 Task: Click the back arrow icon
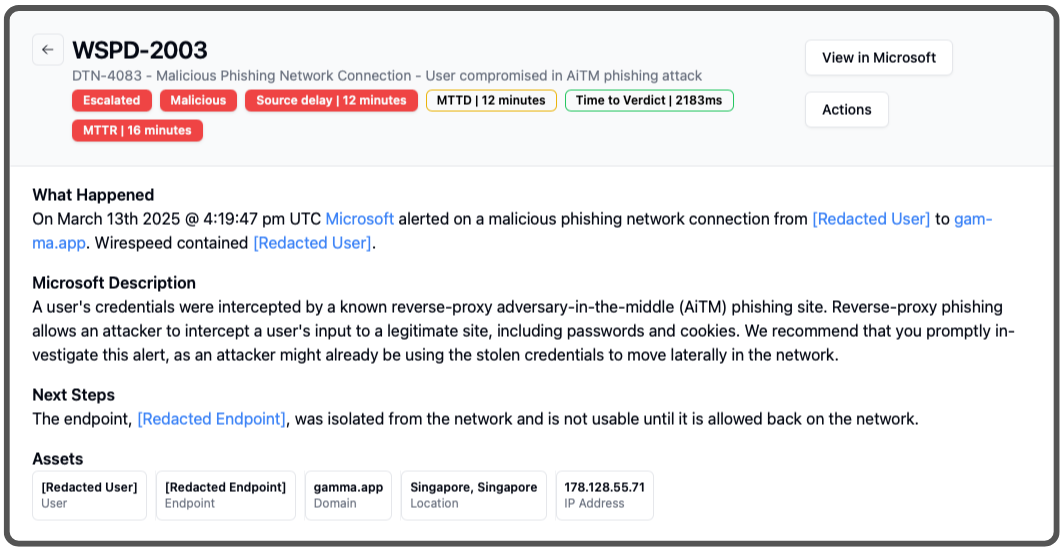(x=48, y=50)
